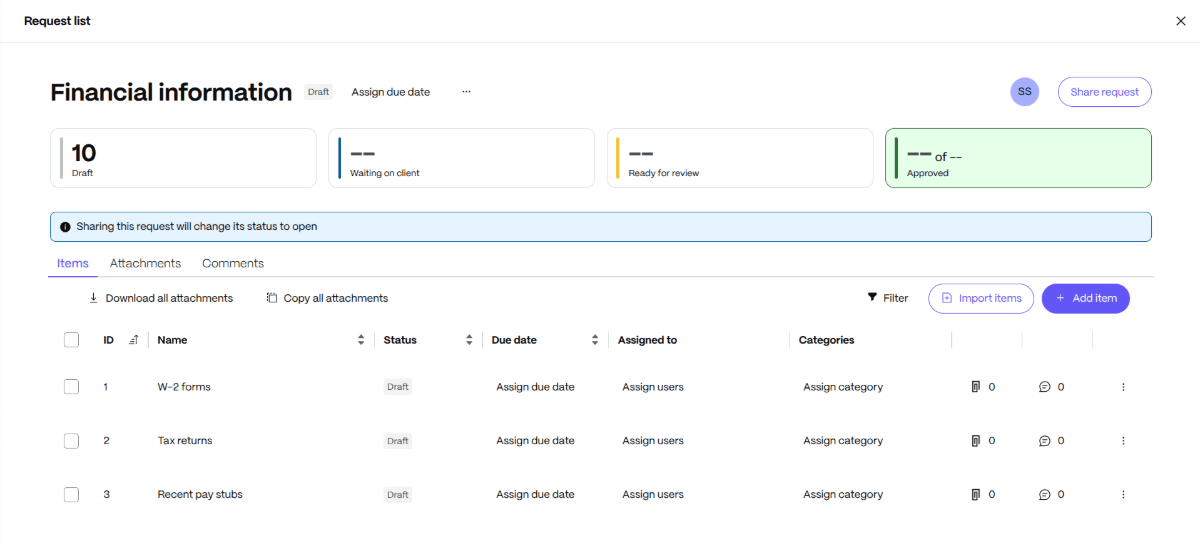Image resolution: width=1200 pixels, height=546 pixels.
Task: Click the Draft badge beside Financial information title
Action: tap(319, 92)
